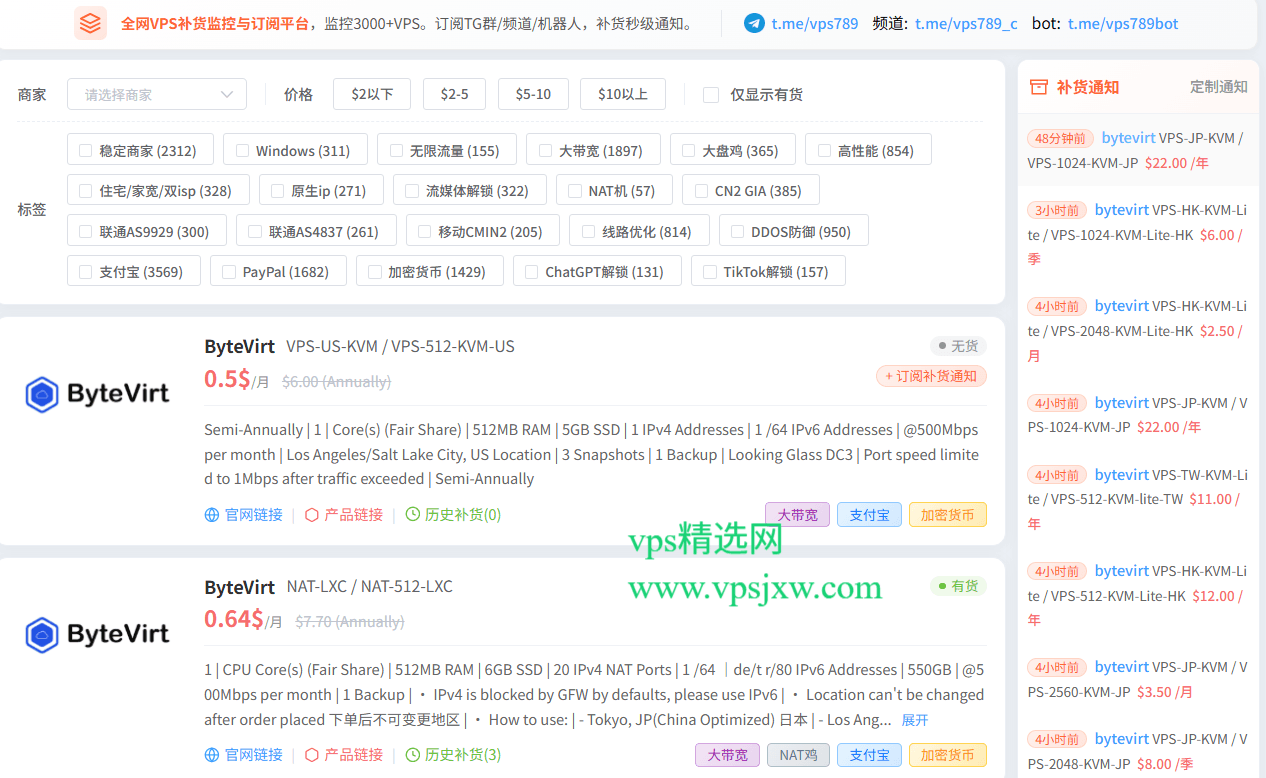1266x778 pixels.
Task: Open VPS-2048-KVM-JP $8.00 restock notice
Action: click(1138, 751)
